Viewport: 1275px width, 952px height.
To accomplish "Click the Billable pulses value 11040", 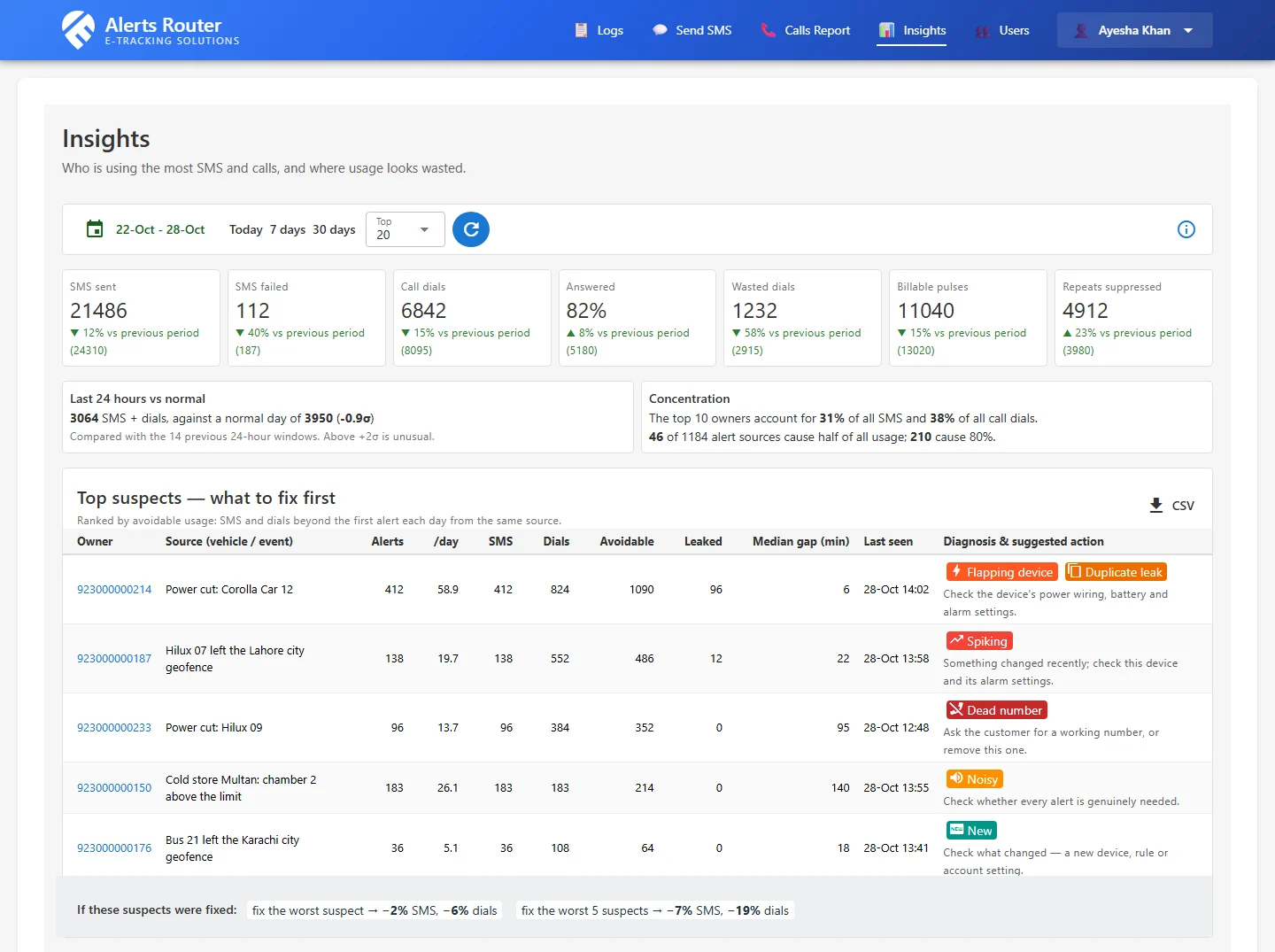I will pos(926,311).
